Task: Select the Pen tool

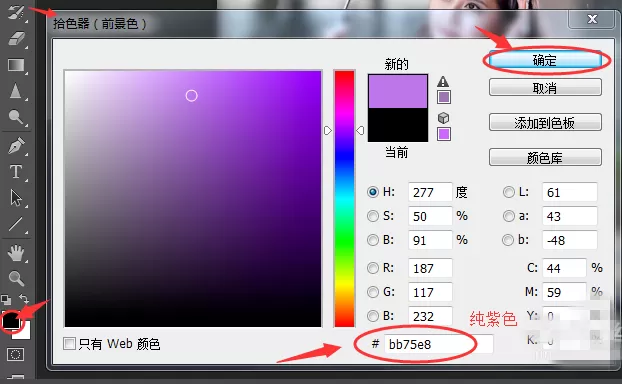Action: pyautogui.click(x=16, y=146)
